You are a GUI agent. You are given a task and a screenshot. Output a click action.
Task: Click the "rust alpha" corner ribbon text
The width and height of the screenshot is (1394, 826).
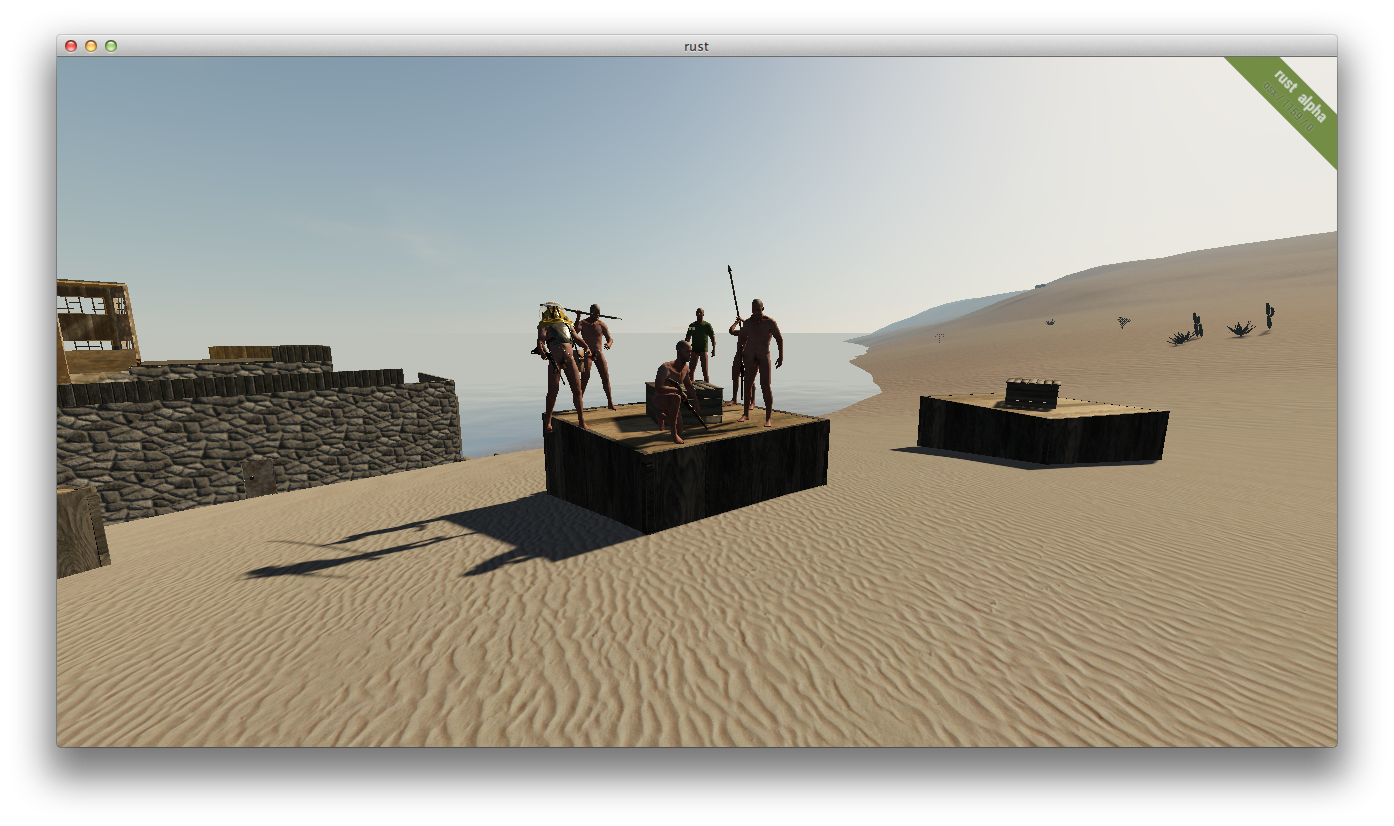point(1300,95)
